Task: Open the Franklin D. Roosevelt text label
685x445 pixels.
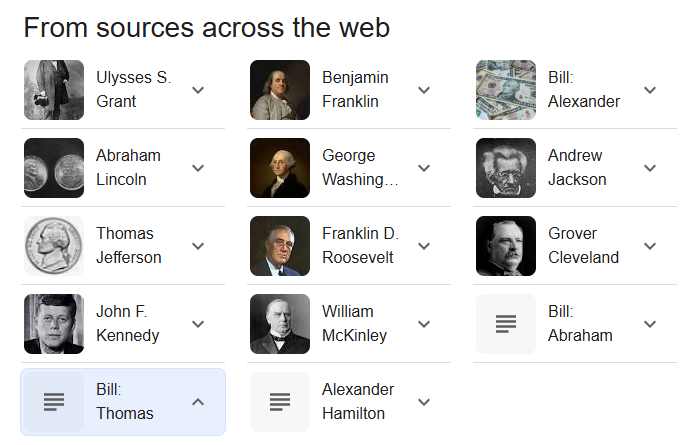Action: click(360, 246)
